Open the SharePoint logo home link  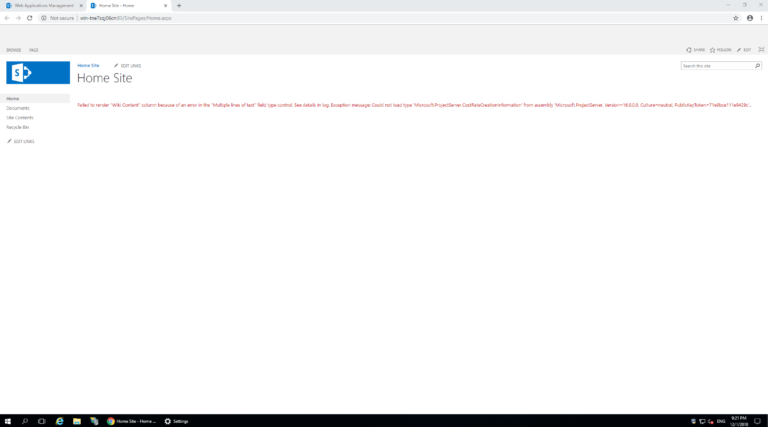pyautogui.click(x=38, y=72)
